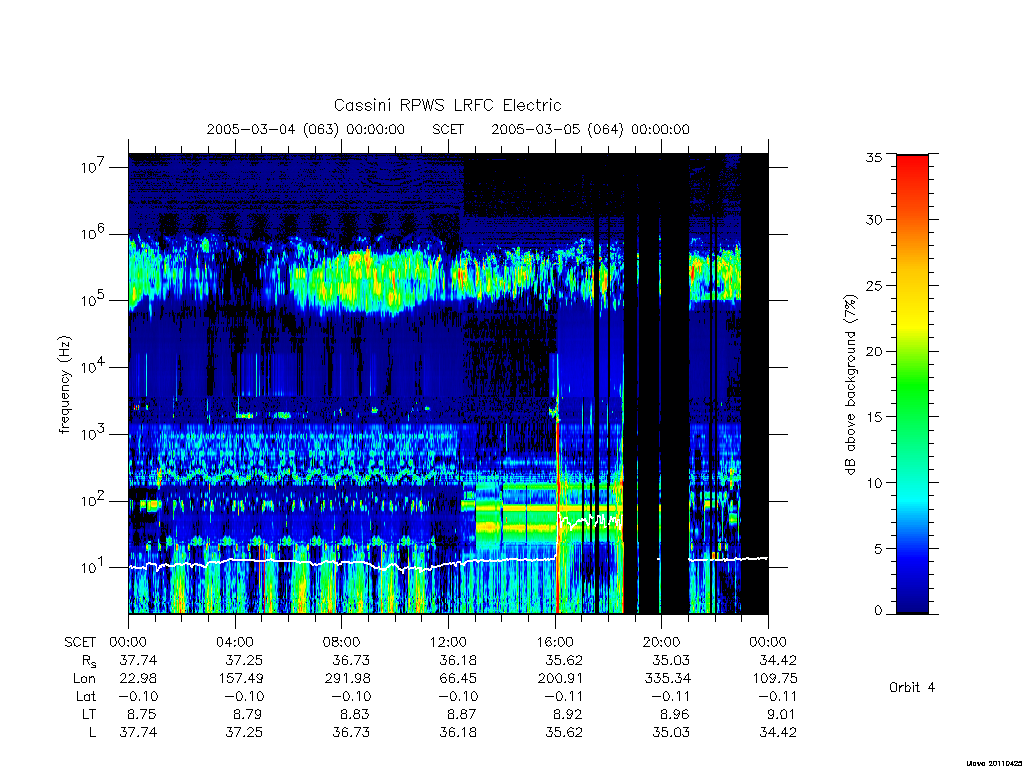Click the 16:00 SCET tick label

coord(554,642)
